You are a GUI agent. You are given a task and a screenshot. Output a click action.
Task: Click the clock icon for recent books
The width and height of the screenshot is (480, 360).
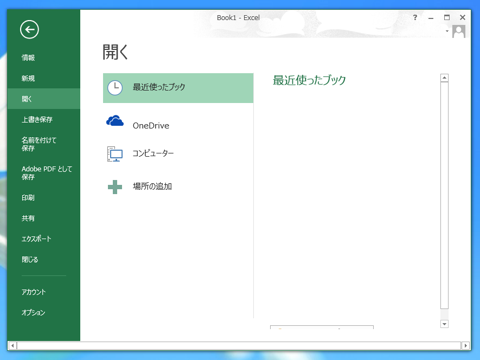(x=115, y=88)
